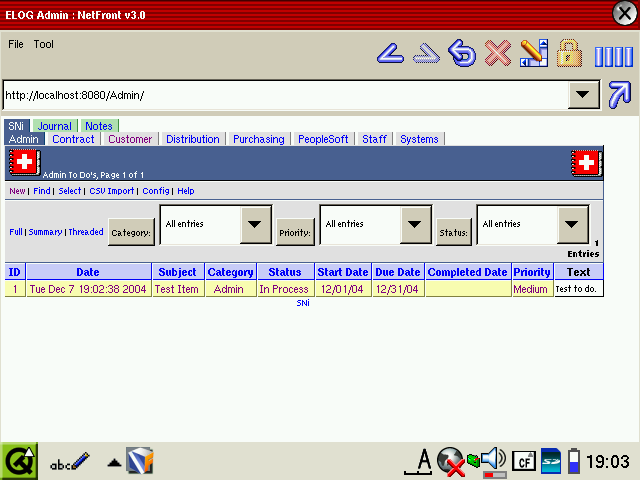Click the pencil edit toolbar icon
Viewport: 640px width, 480px height.
click(534, 53)
